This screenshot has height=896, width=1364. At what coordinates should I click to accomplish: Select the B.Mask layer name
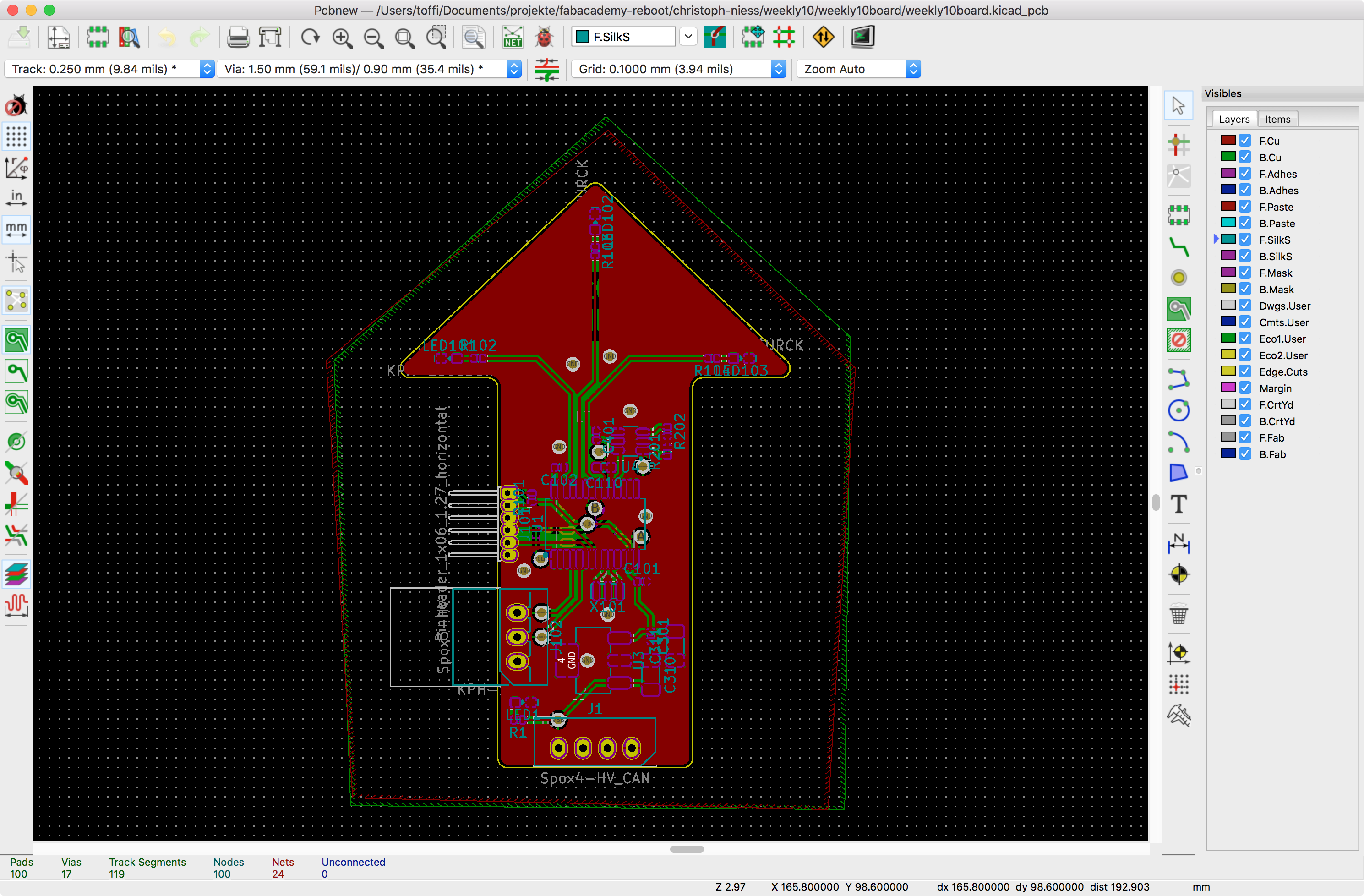pyautogui.click(x=1277, y=290)
